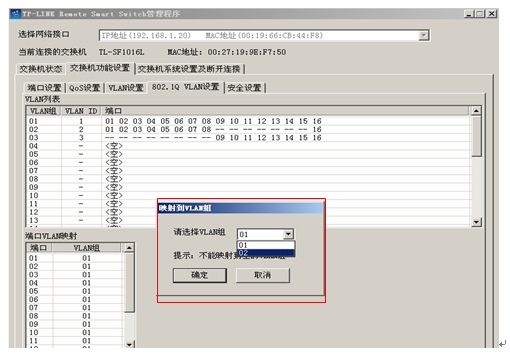Choose option 01 in VLAN group dropdown list
This screenshot has height=360, width=510.
[266, 245]
